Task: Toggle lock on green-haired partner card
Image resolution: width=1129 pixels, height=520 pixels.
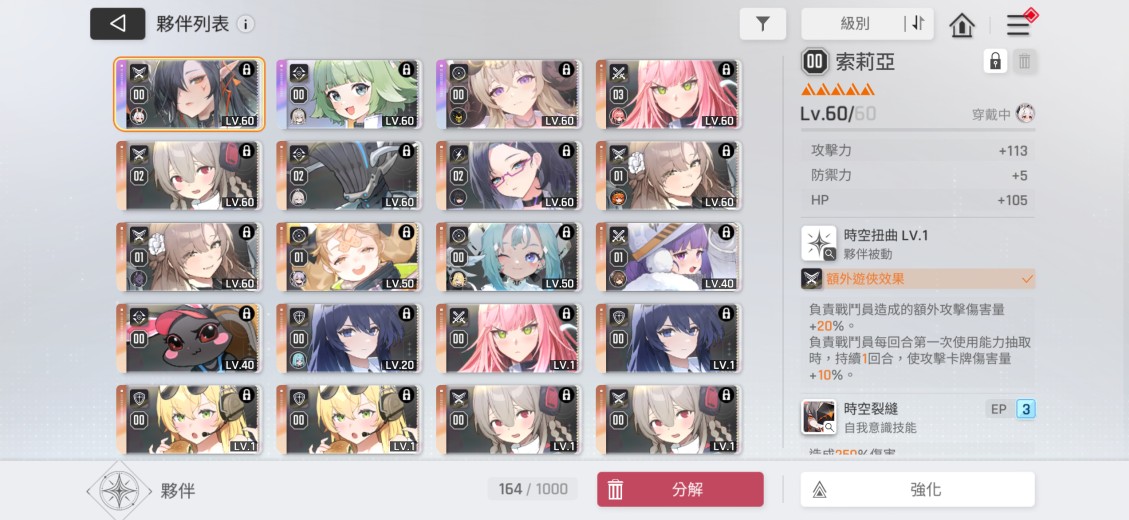Action: [x=406, y=69]
